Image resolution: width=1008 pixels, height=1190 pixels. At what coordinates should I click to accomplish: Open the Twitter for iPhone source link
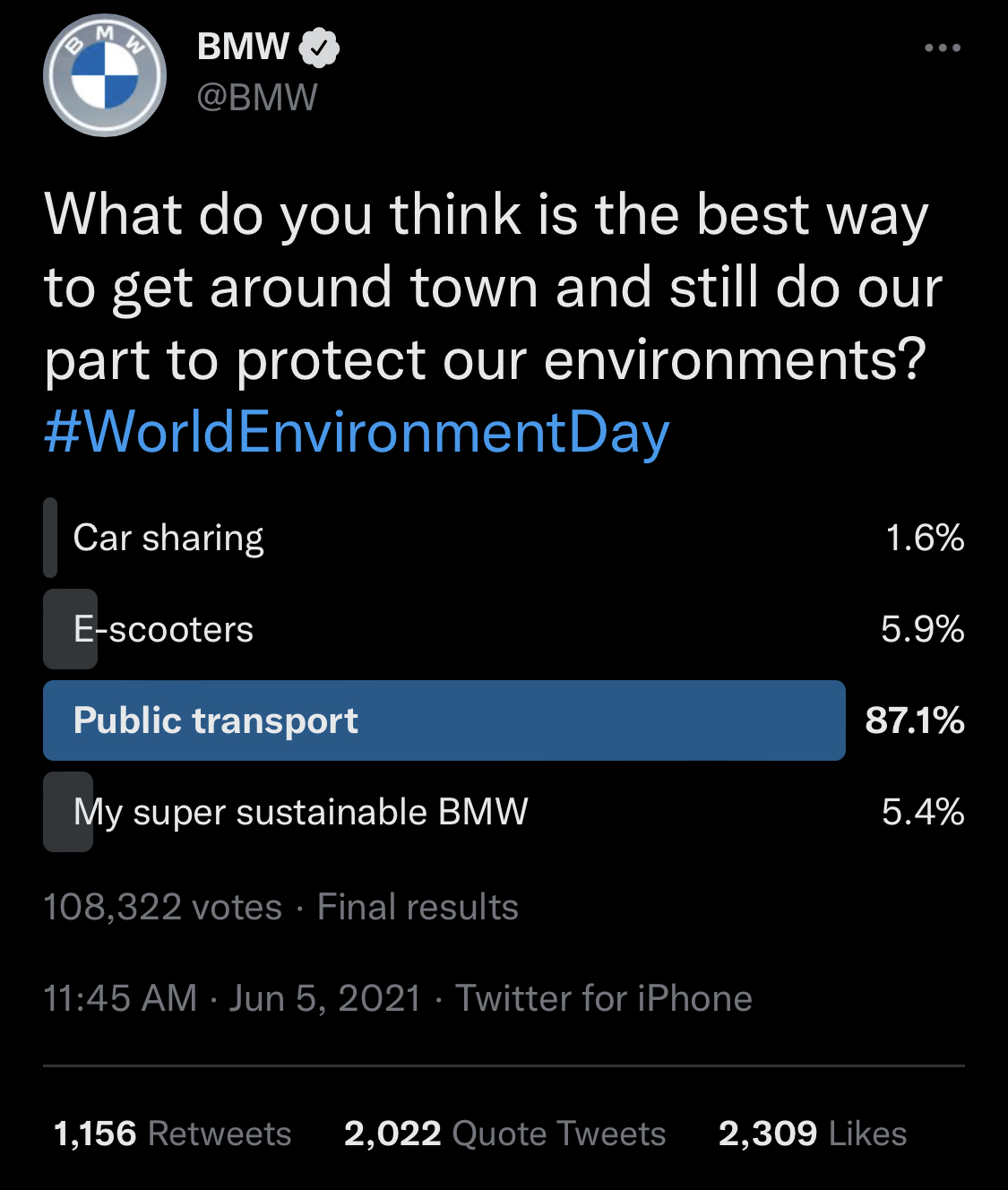click(x=604, y=998)
